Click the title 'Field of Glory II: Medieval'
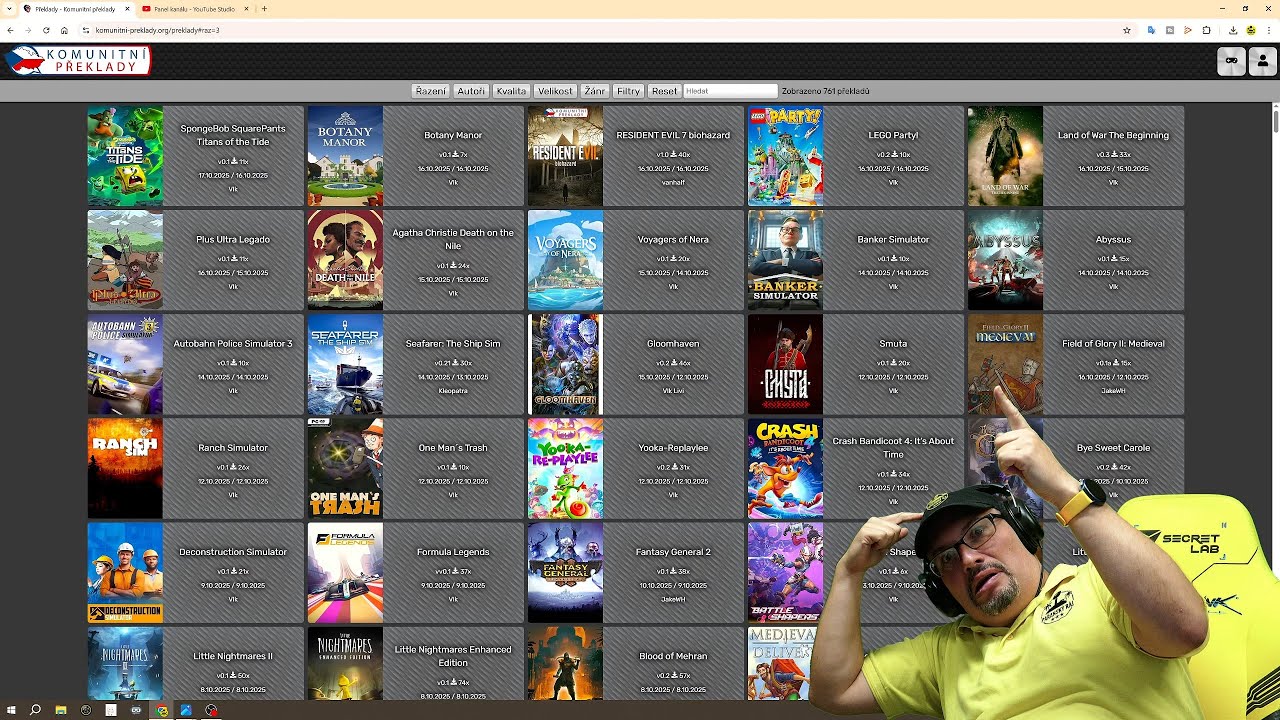 (1113, 344)
